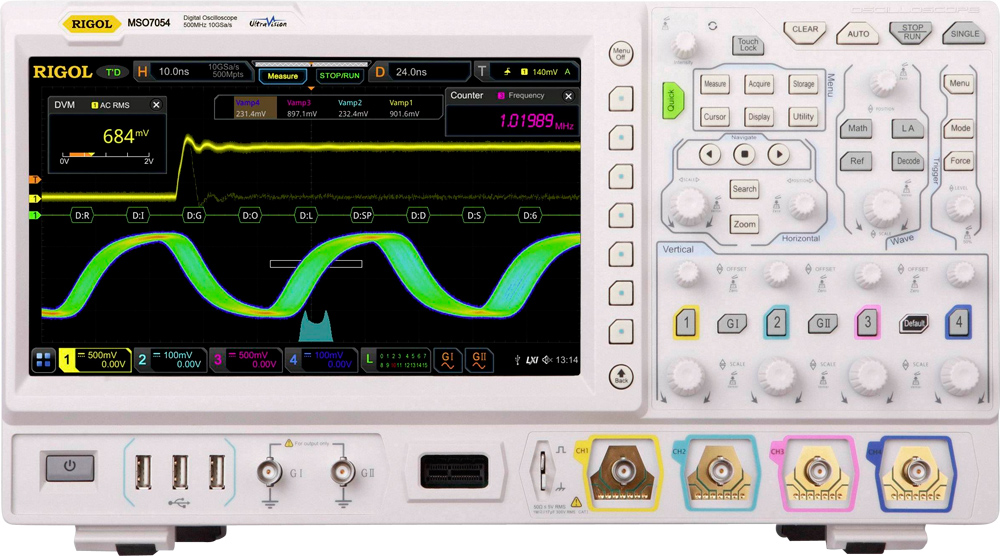Tap the beeper sound icon beside the clock
The image size is (1000, 556).
(547, 360)
